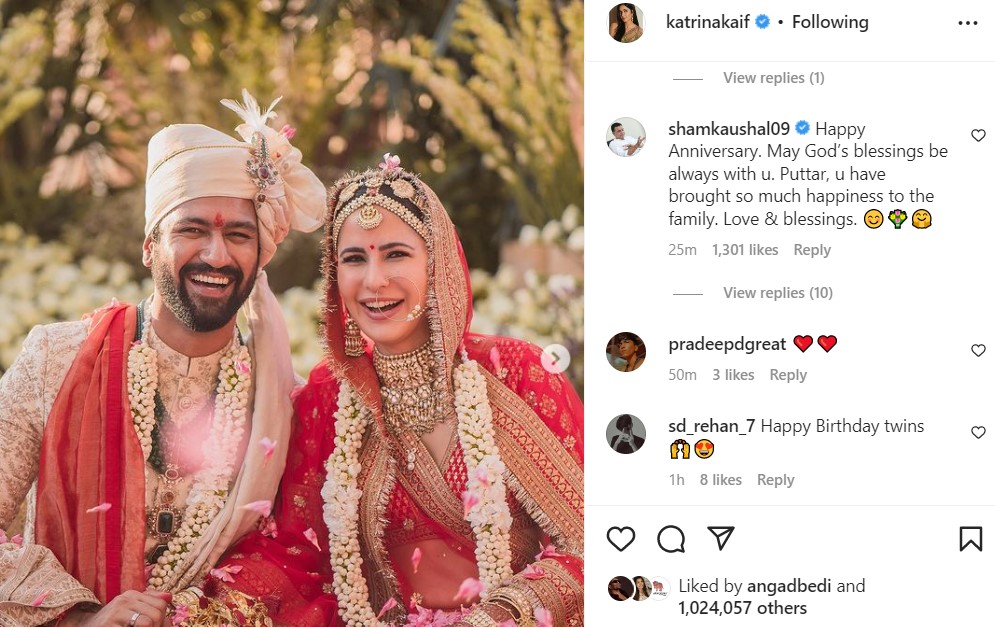Like pradeepdgreat's comment
The height and width of the screenshot is (627, 995).
click(978, 350)
